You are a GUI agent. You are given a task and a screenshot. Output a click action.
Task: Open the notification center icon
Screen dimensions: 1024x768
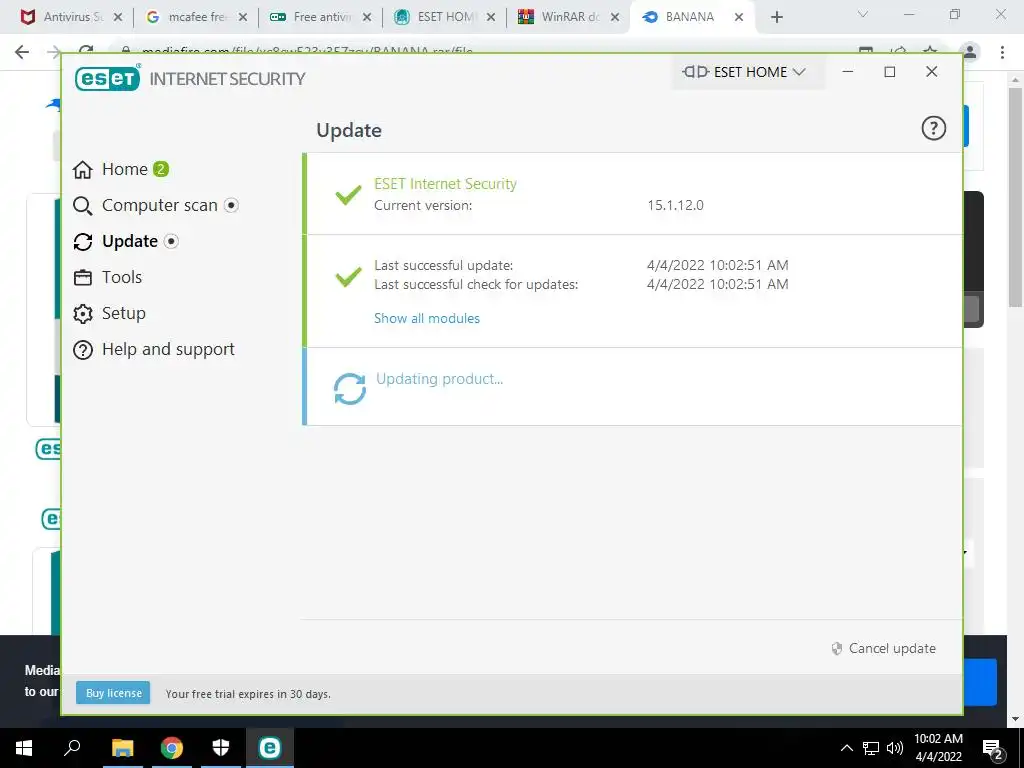pos(992,748)
